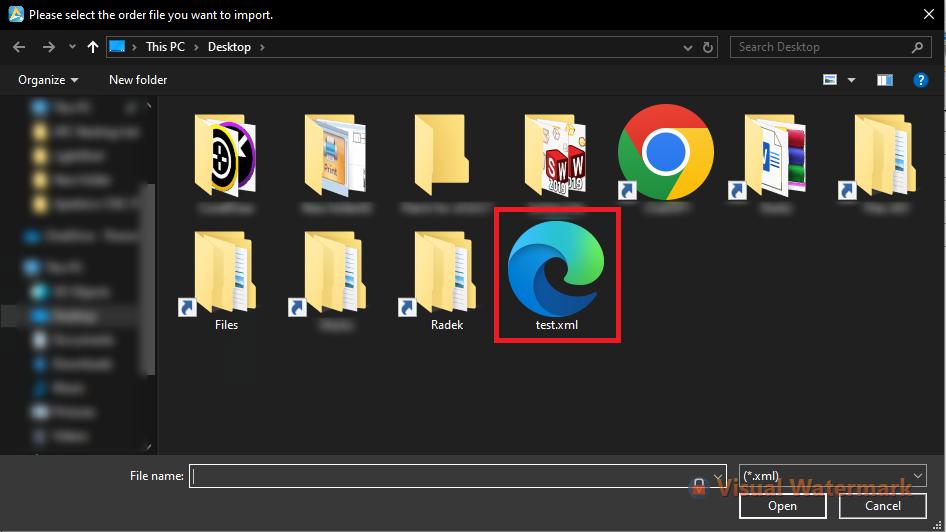Select the Google Chrome shortcut icon
Viewport: 946px width, 532px height.
point(666,152)
